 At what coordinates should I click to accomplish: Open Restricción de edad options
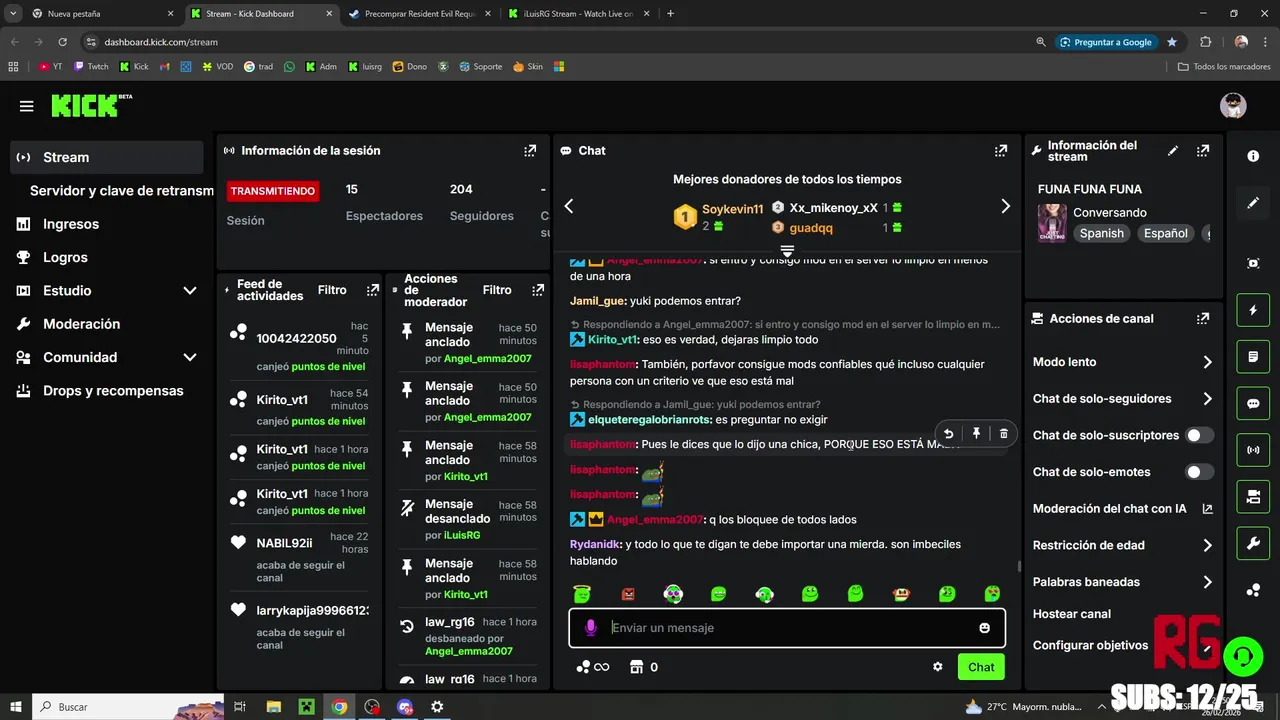1123,545
